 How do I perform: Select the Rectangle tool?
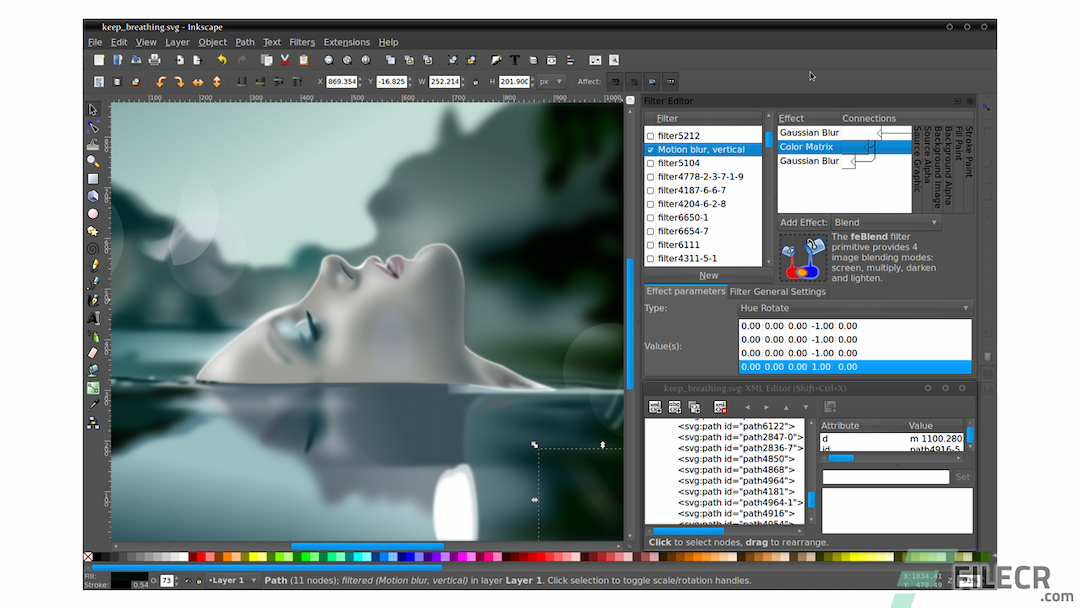[92, 179]
